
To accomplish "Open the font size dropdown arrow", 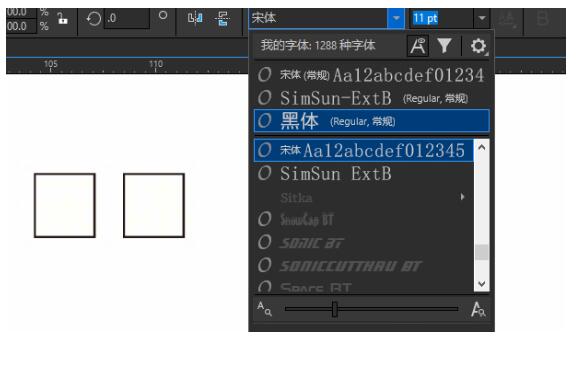I will pos(482,18).
